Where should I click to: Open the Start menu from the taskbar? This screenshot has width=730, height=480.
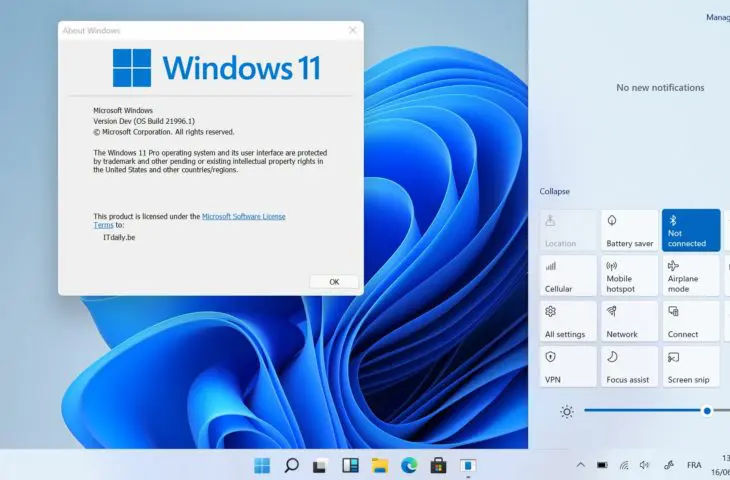pyautogui.click(x=262, y=465)
